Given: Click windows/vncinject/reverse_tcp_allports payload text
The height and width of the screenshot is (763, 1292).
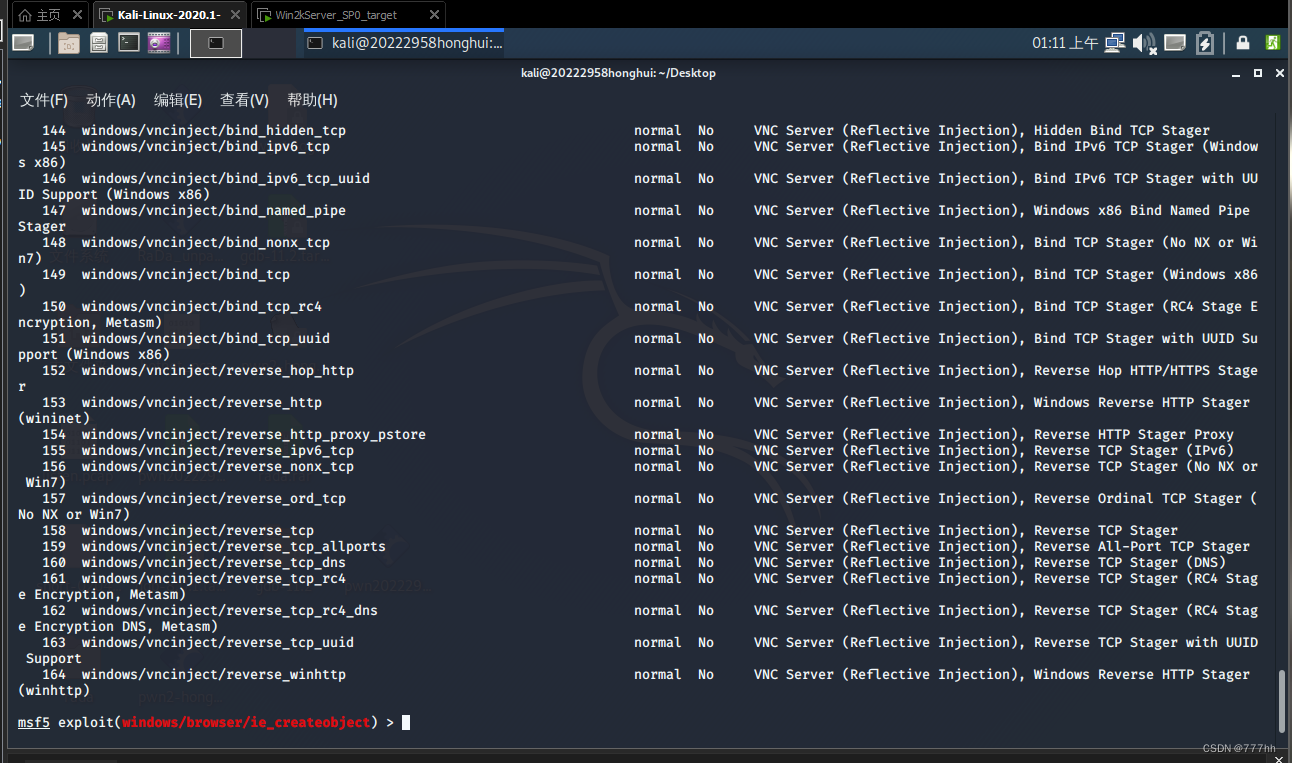Looking at the screenshot, I should (x=234, y=547).
